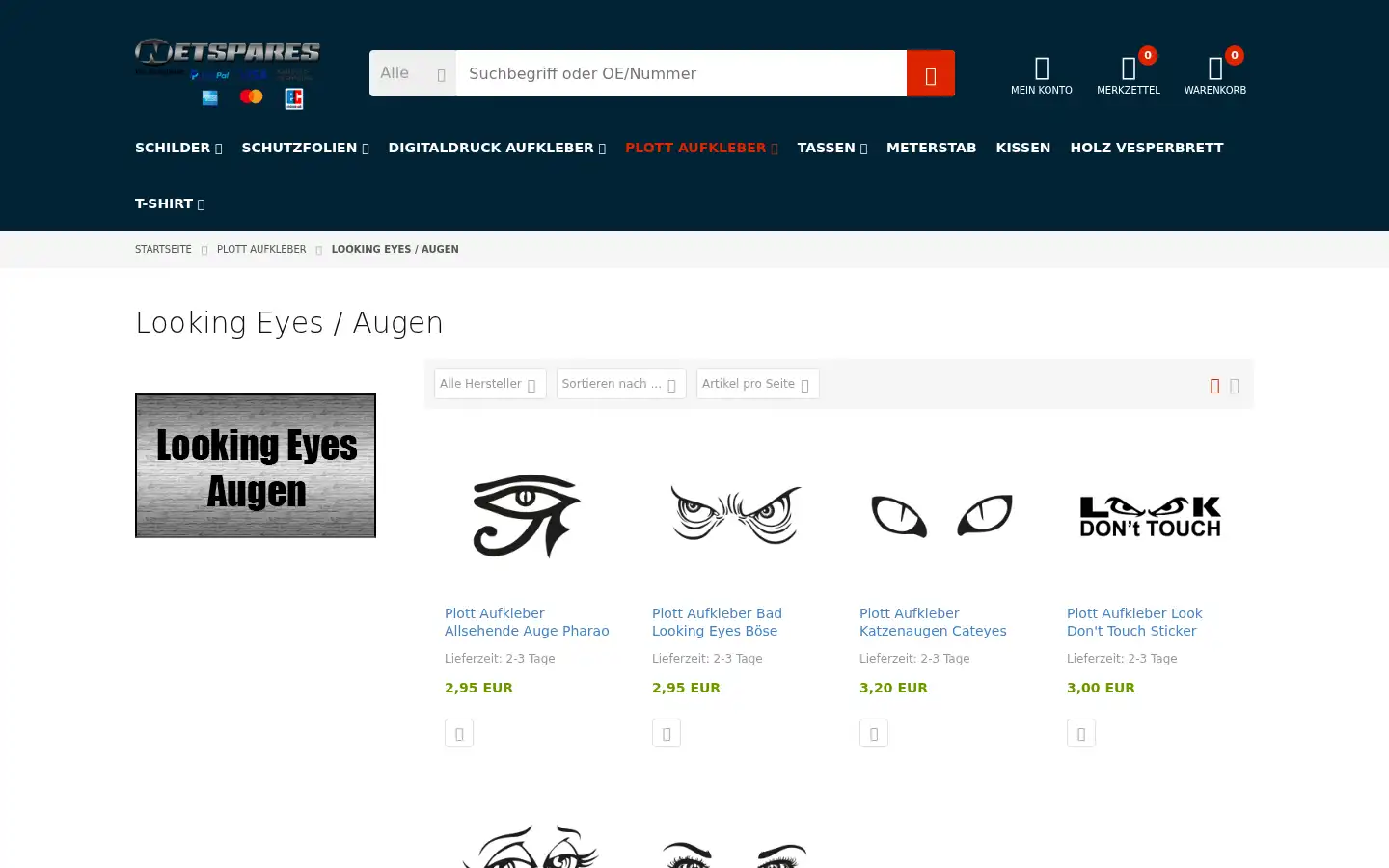This screenshot has width=1389, height=868.
Task: Click the red search button
Action: tap(931, 73)
